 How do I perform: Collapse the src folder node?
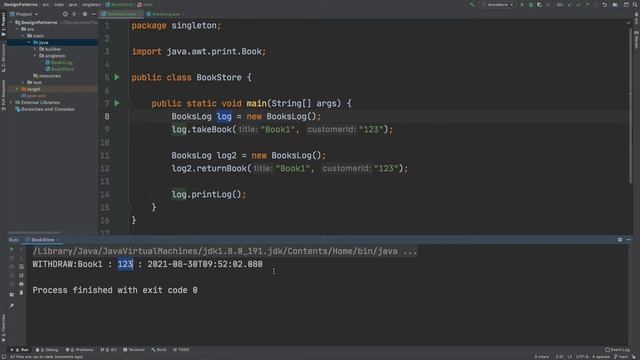[17, 29]
